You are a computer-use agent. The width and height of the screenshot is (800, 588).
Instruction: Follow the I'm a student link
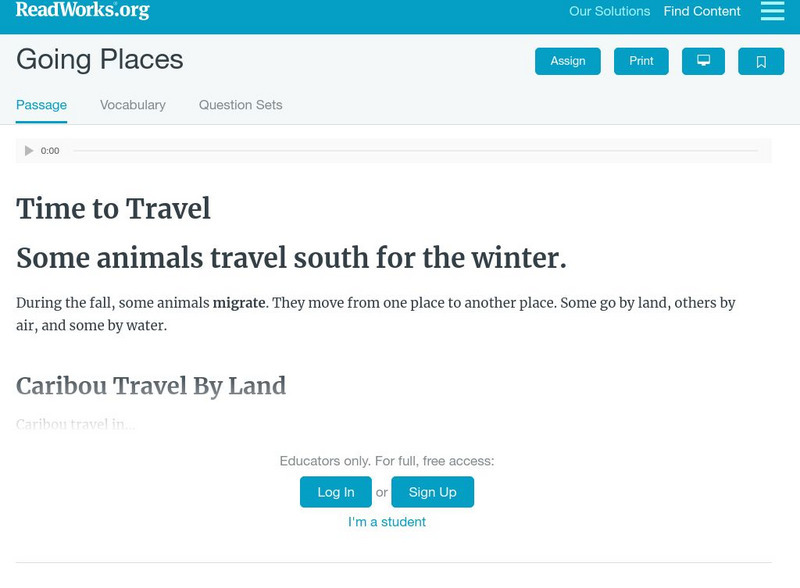click(x=387, y=522)
